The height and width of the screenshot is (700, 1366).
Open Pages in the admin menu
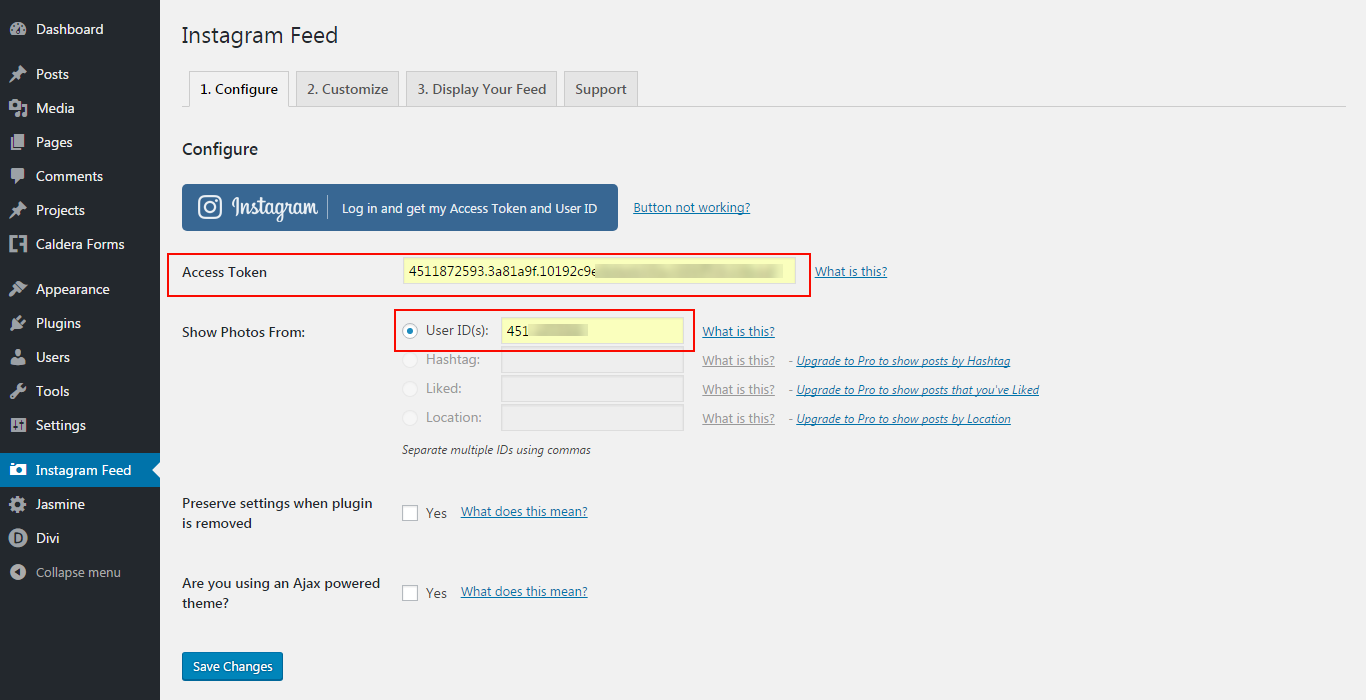click(80, 142)
